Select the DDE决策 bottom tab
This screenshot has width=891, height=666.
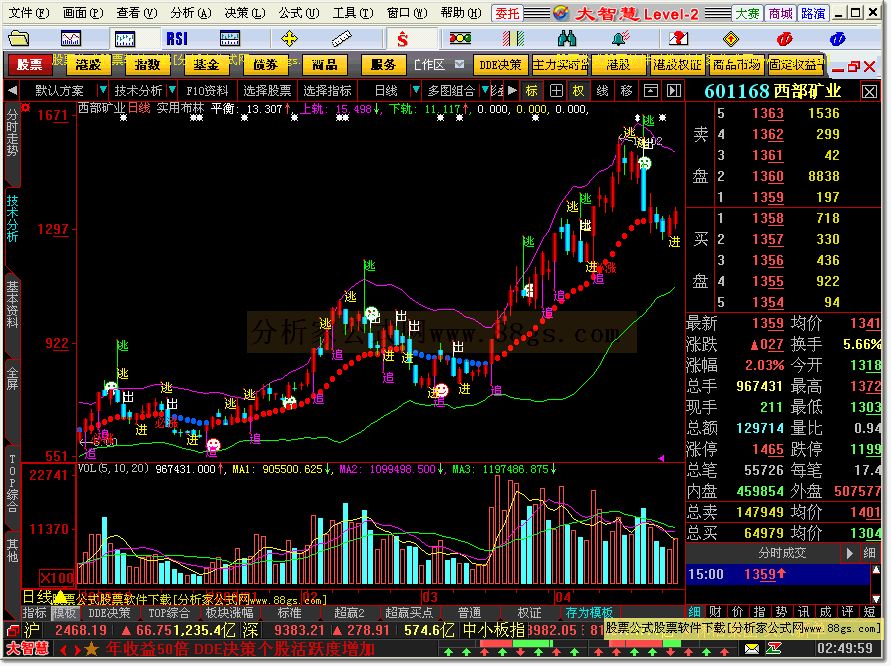click(x=109, y=613)
